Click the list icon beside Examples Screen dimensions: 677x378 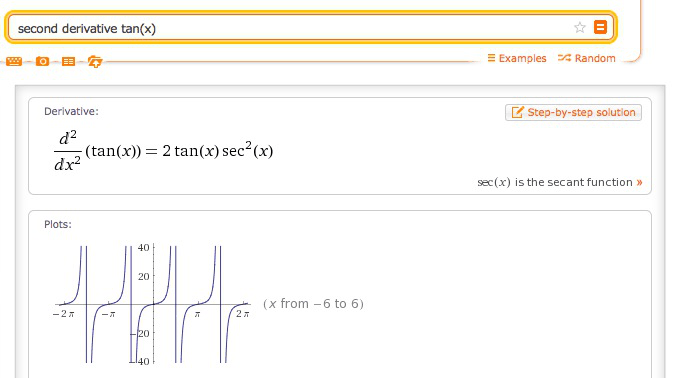(x=491, y=58)
